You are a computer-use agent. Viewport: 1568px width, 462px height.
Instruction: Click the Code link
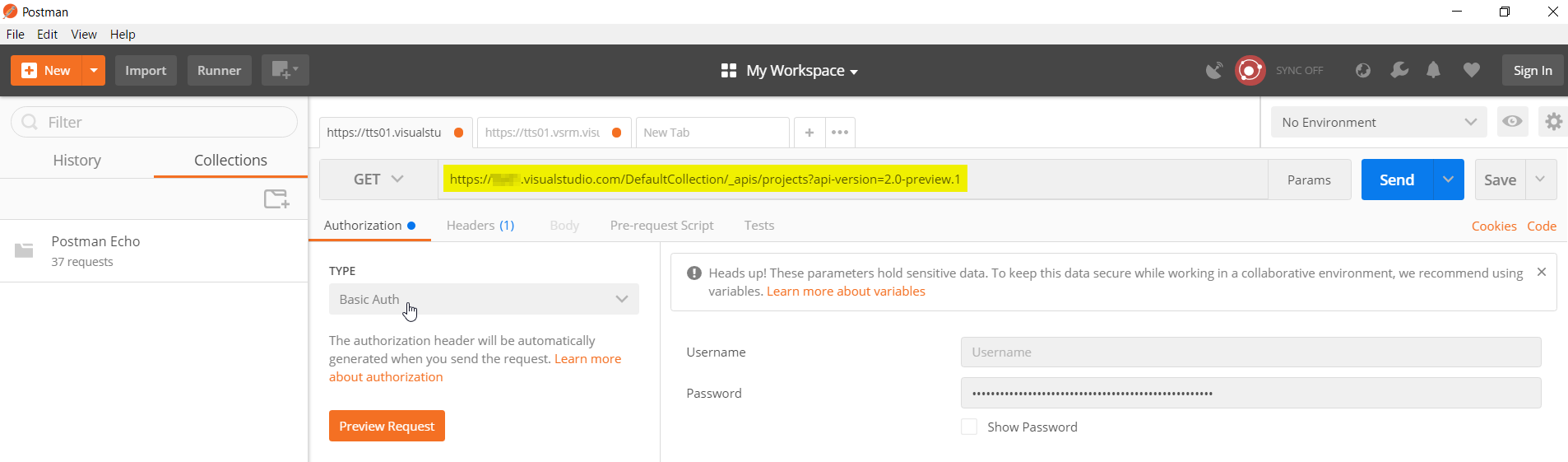1542,226
